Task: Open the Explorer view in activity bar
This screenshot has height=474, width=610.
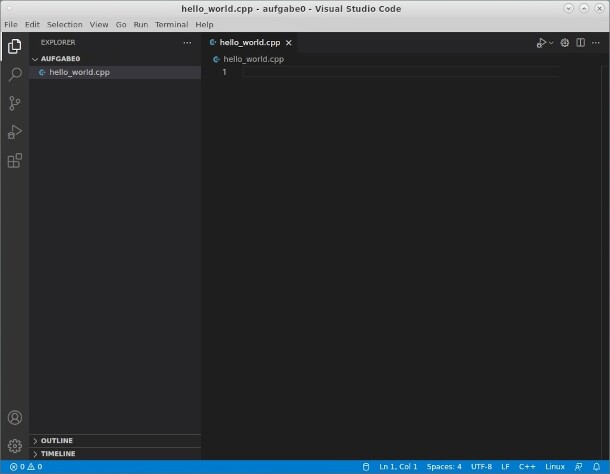Action: click(x=14, y=46)
